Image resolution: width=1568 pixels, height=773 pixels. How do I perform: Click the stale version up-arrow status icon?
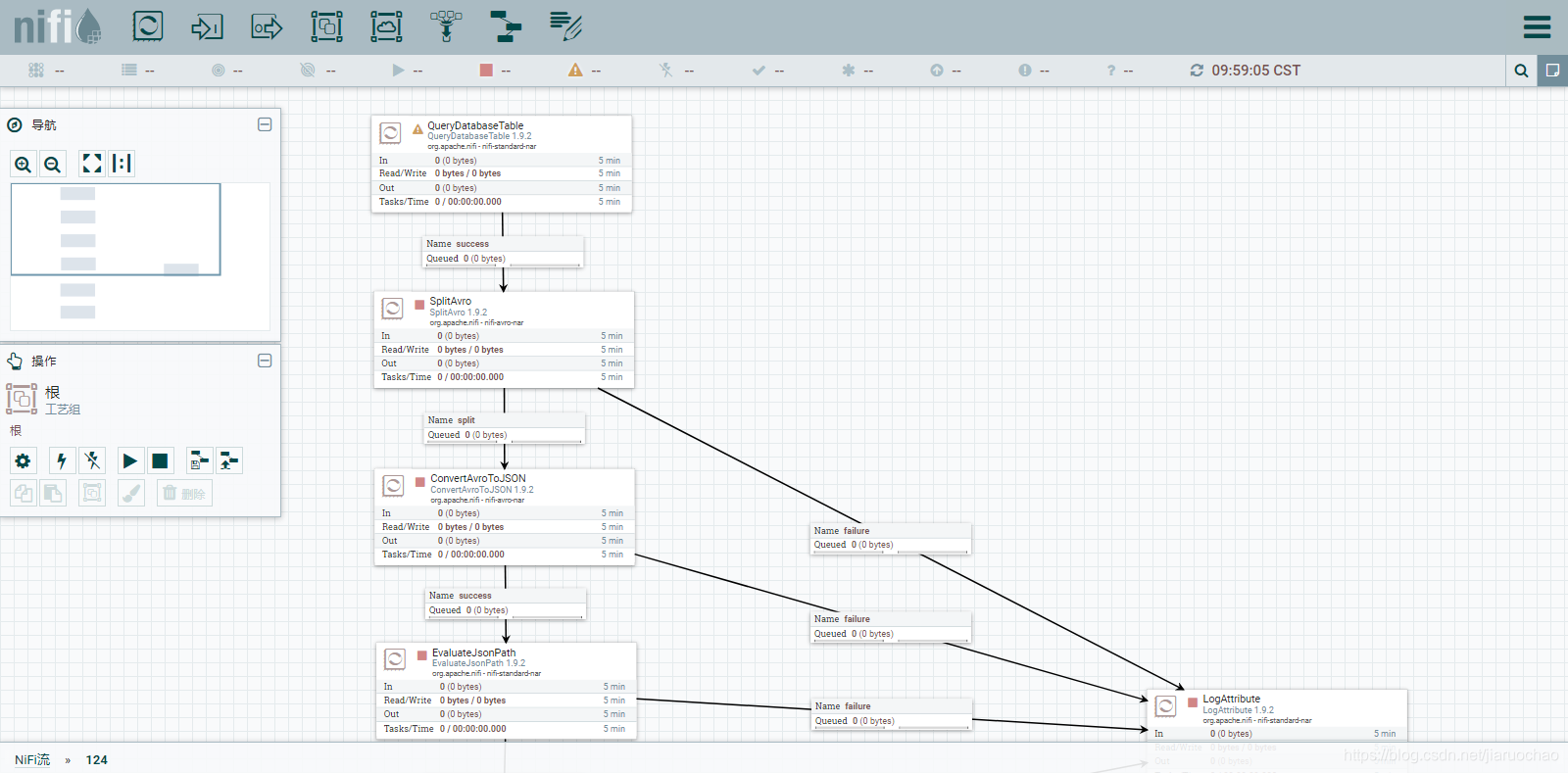click(937, 71)
